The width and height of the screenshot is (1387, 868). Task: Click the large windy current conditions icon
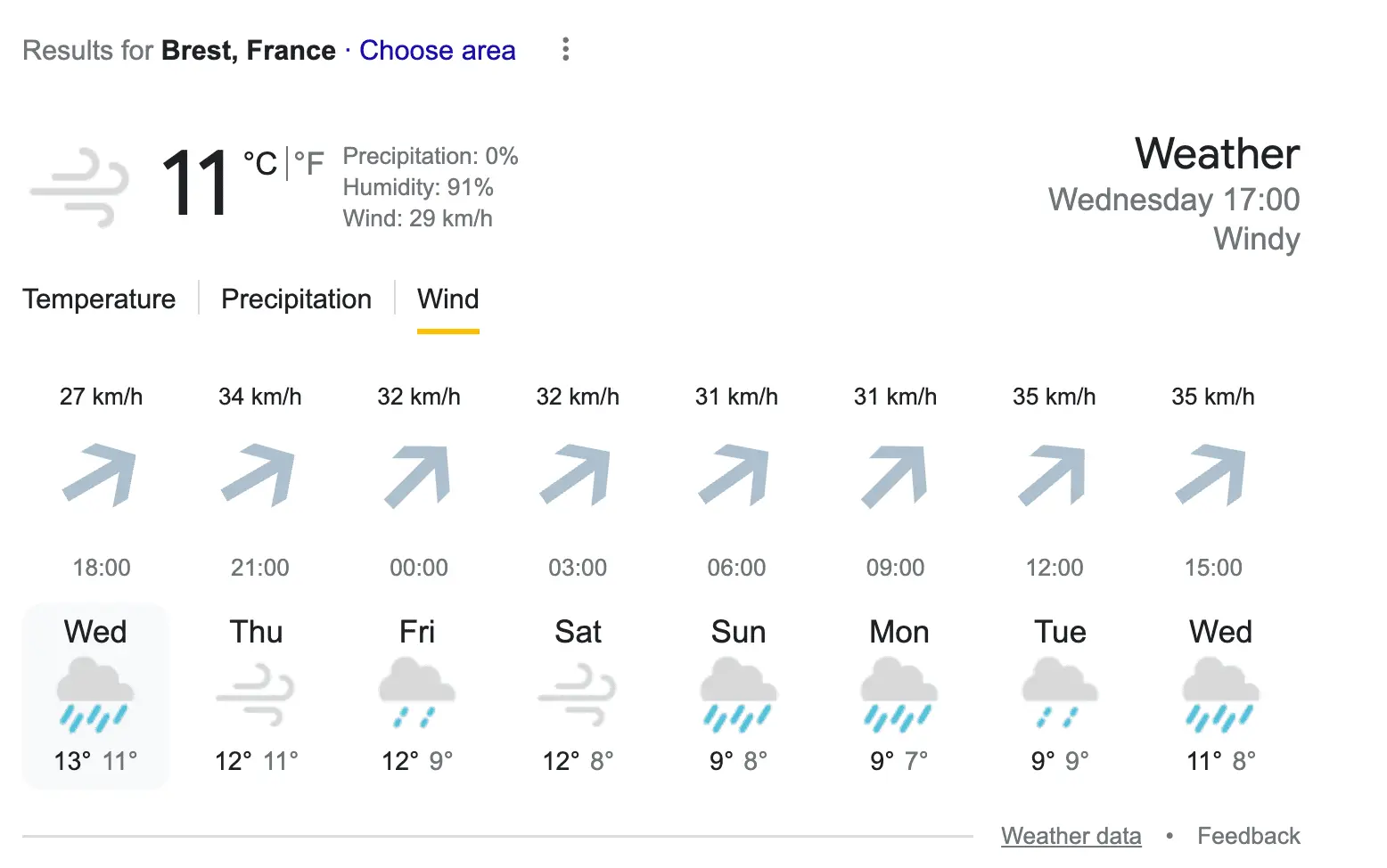(79, 187)
